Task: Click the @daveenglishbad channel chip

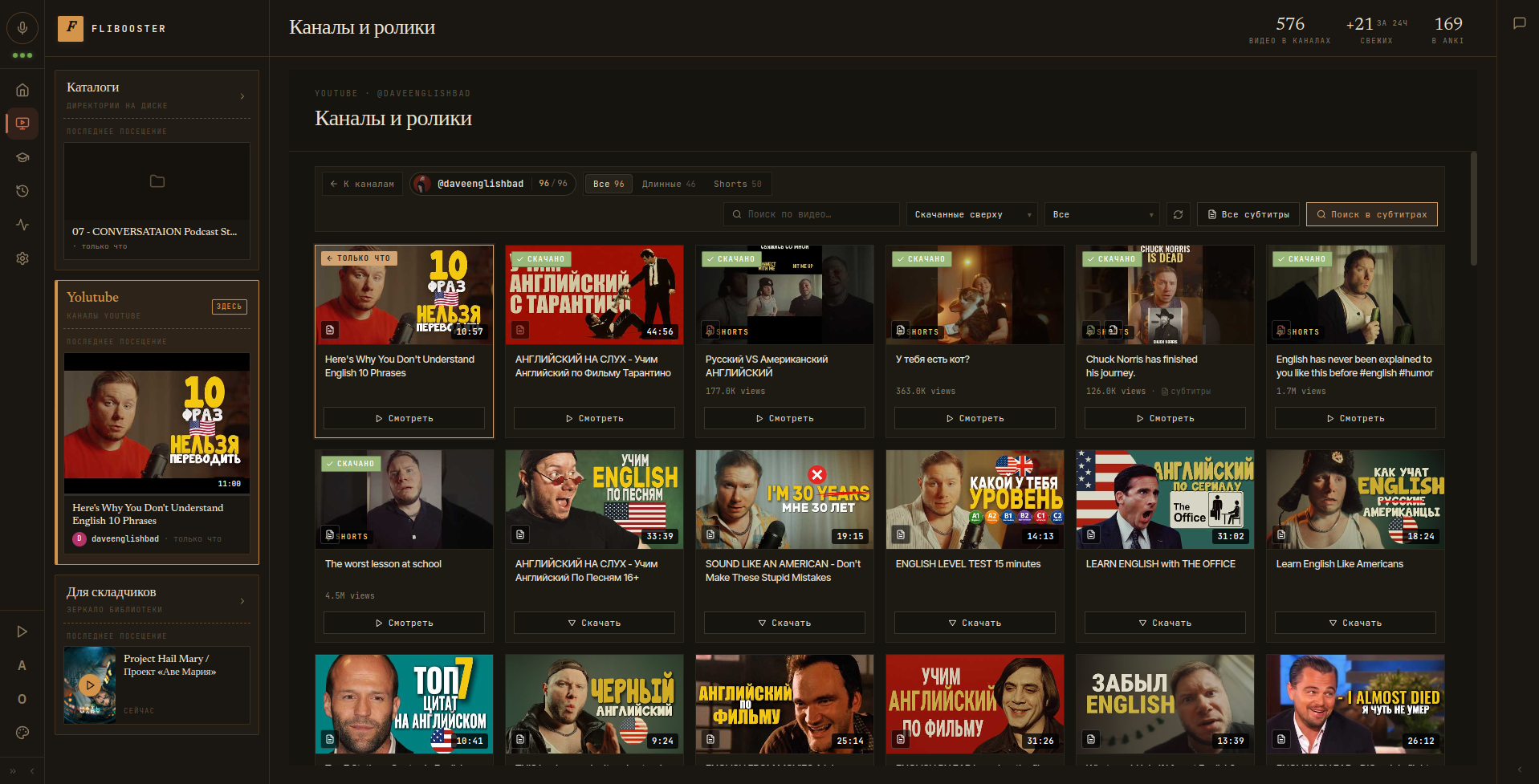Action: (x=492, y=184)
